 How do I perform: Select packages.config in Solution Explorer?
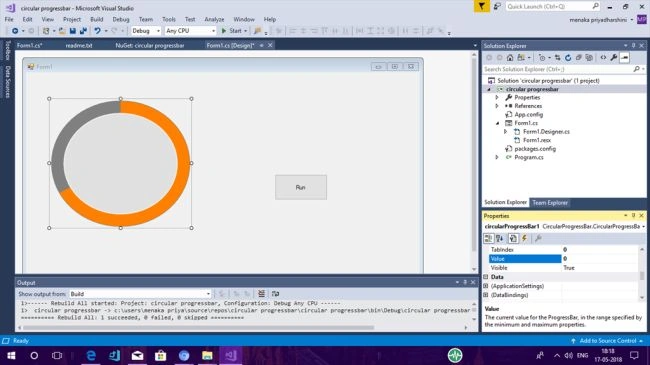click(x=535, y=148)
